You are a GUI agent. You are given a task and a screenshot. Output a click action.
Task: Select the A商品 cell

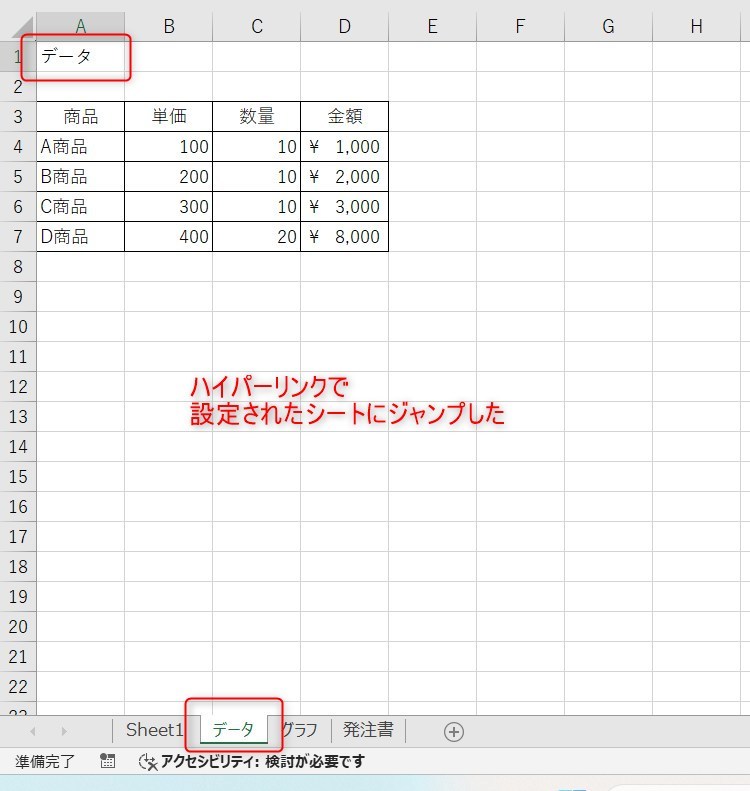[x=80, y=147]
